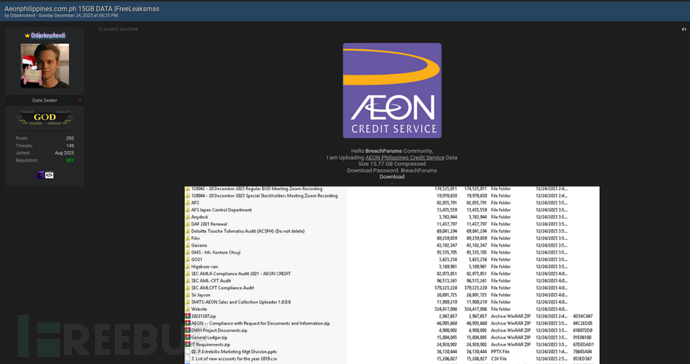Open the AEON Philippines Credit Service link

pyautogui.click(x=404, y=158)
